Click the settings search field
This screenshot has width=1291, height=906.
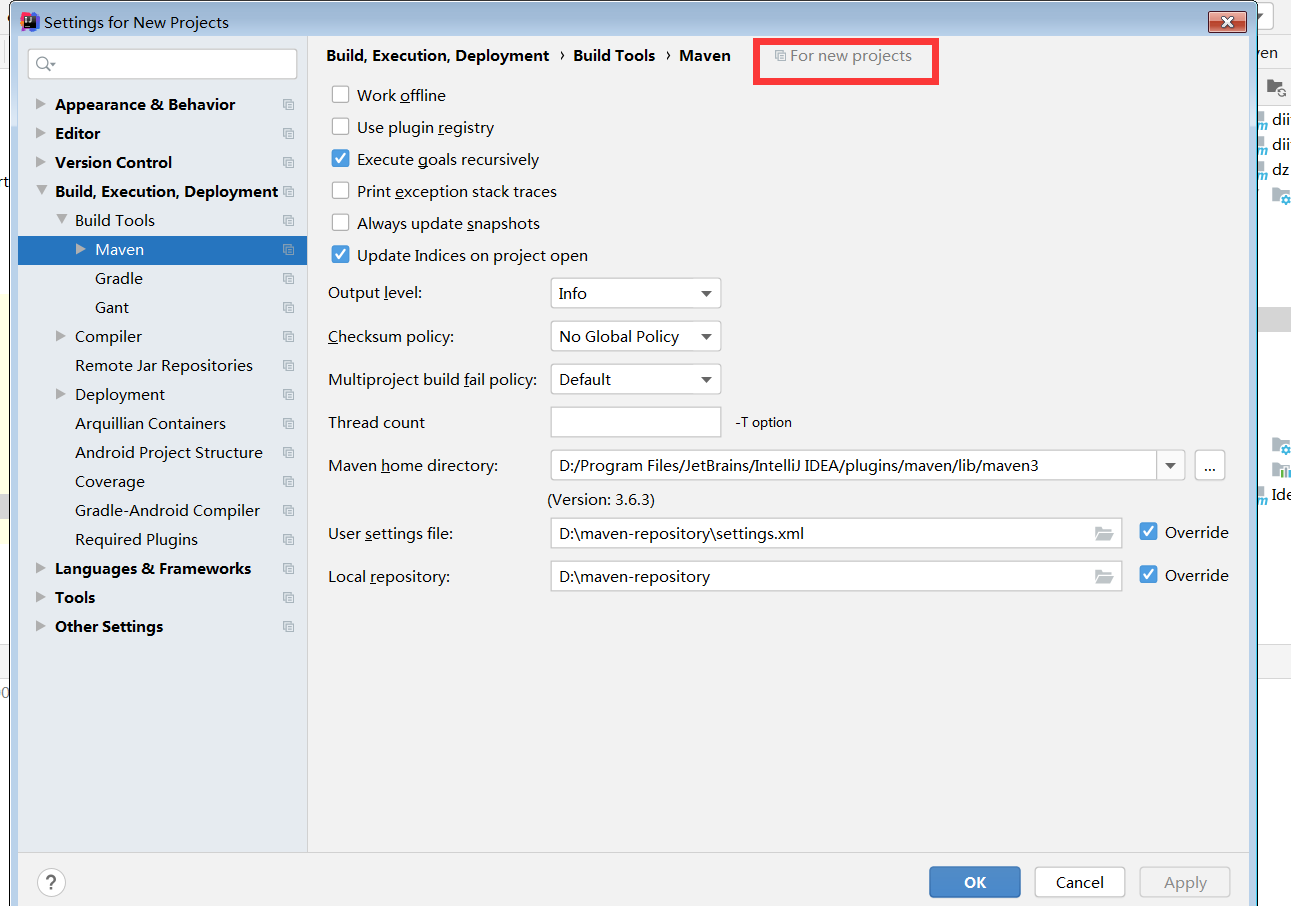162,64
